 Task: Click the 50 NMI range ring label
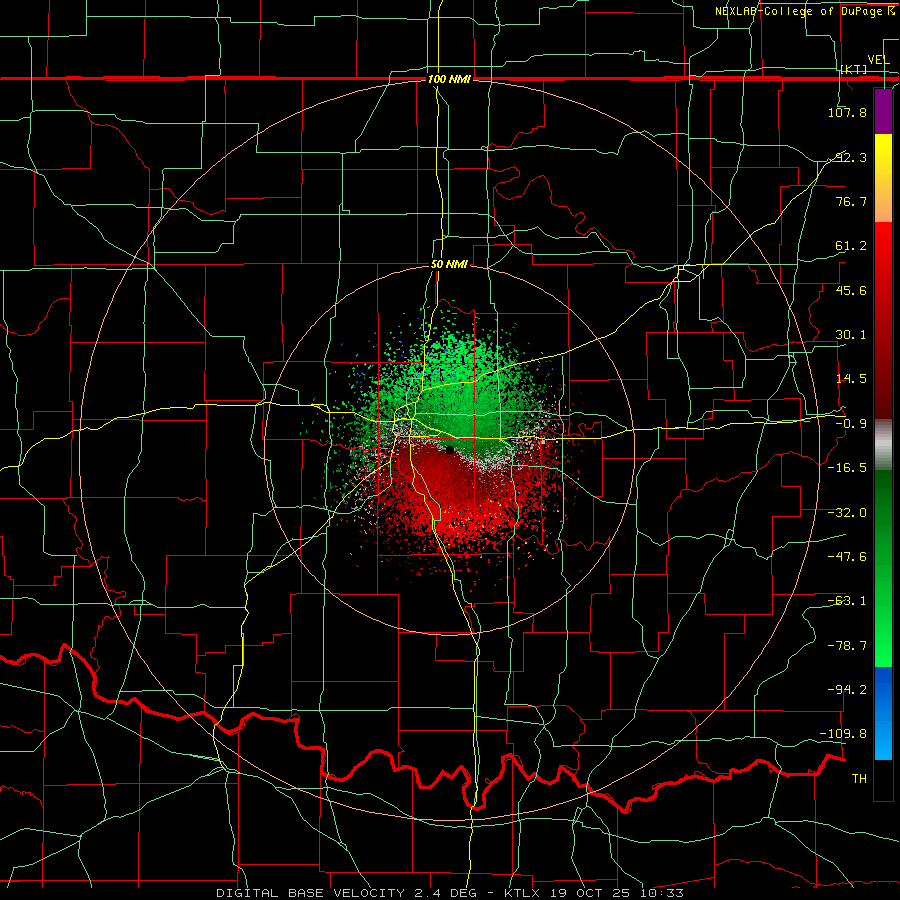[x=449, y=265]
